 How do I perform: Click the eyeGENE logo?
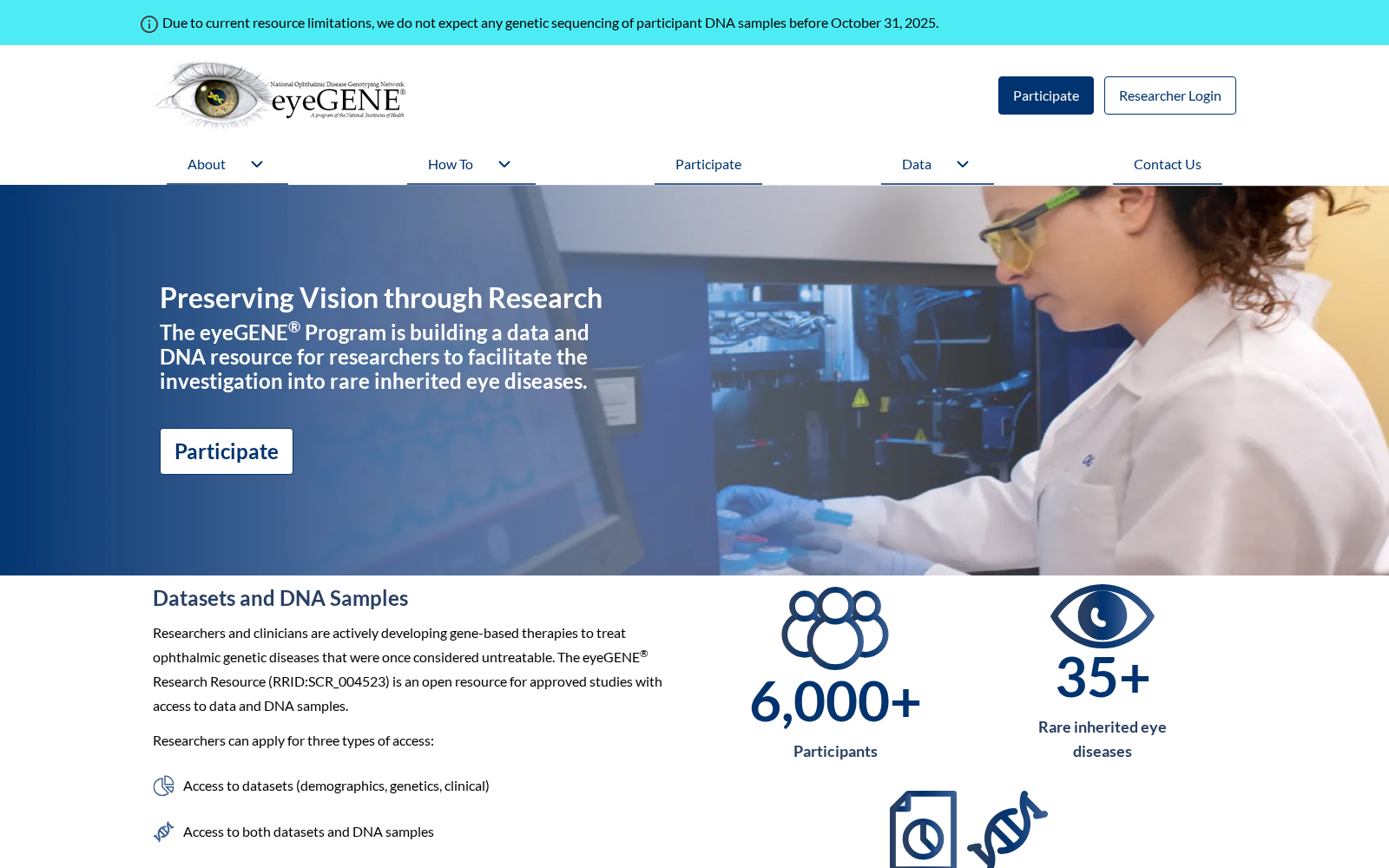coord(280,95)
